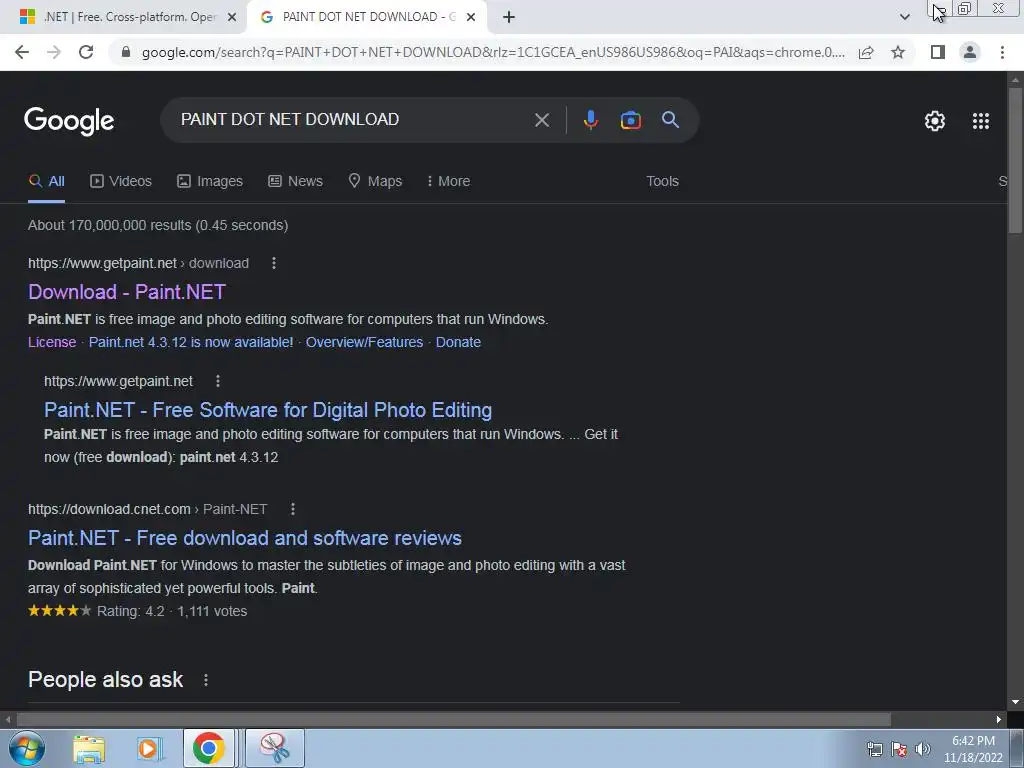Clear the search box with X
The image size is (1024, 768).
coord(541,120)
